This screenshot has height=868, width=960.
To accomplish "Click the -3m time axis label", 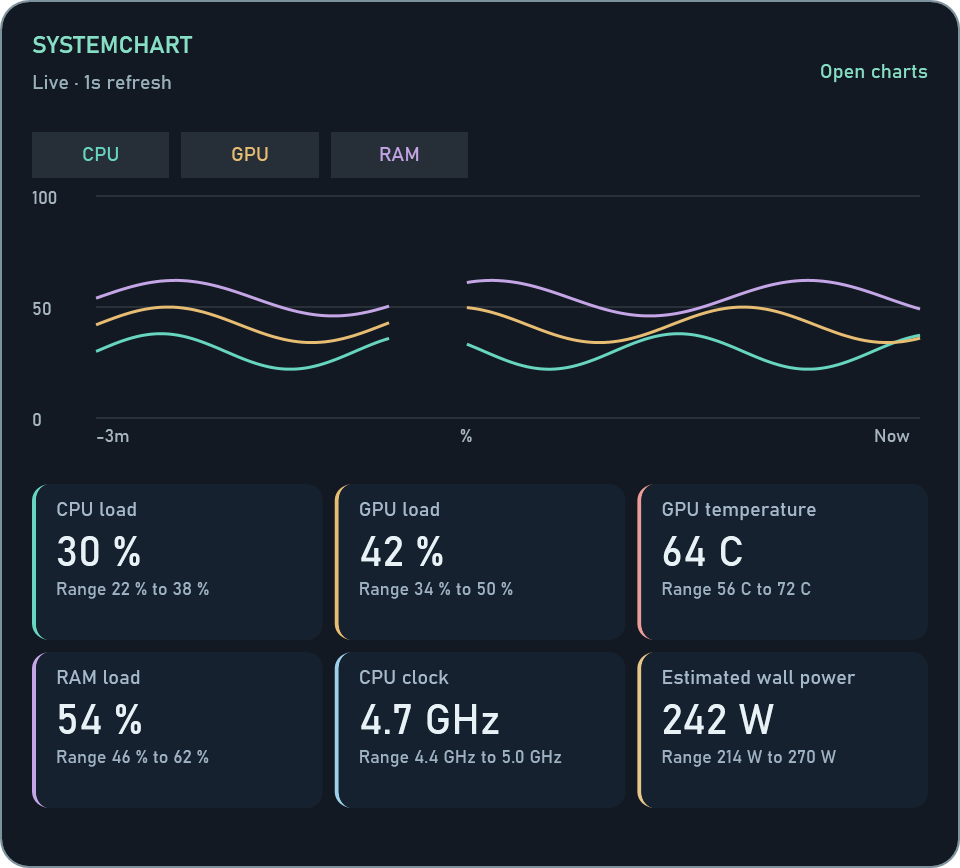I will click(x=113, y=436).
